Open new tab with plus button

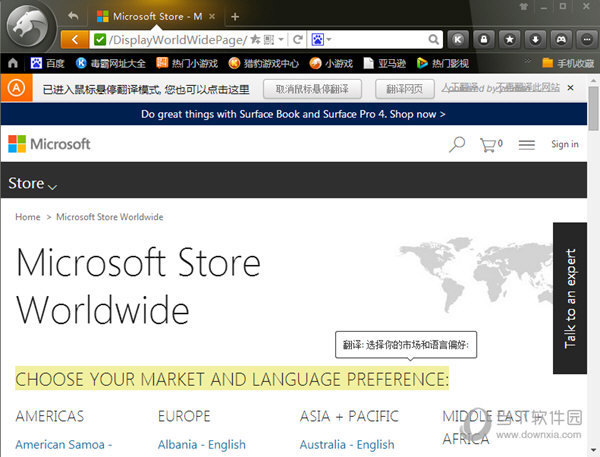point(235,17)
